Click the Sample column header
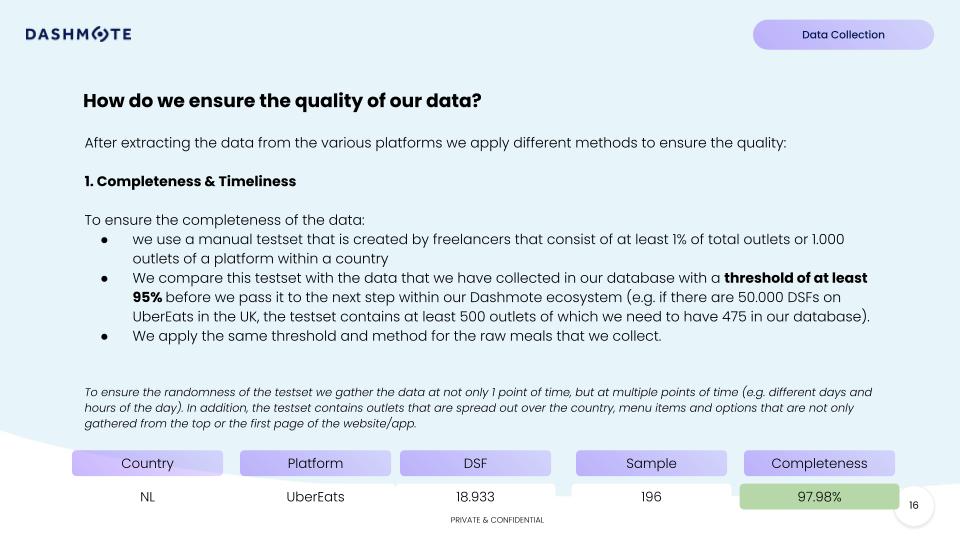 click(x=651, y=463)
